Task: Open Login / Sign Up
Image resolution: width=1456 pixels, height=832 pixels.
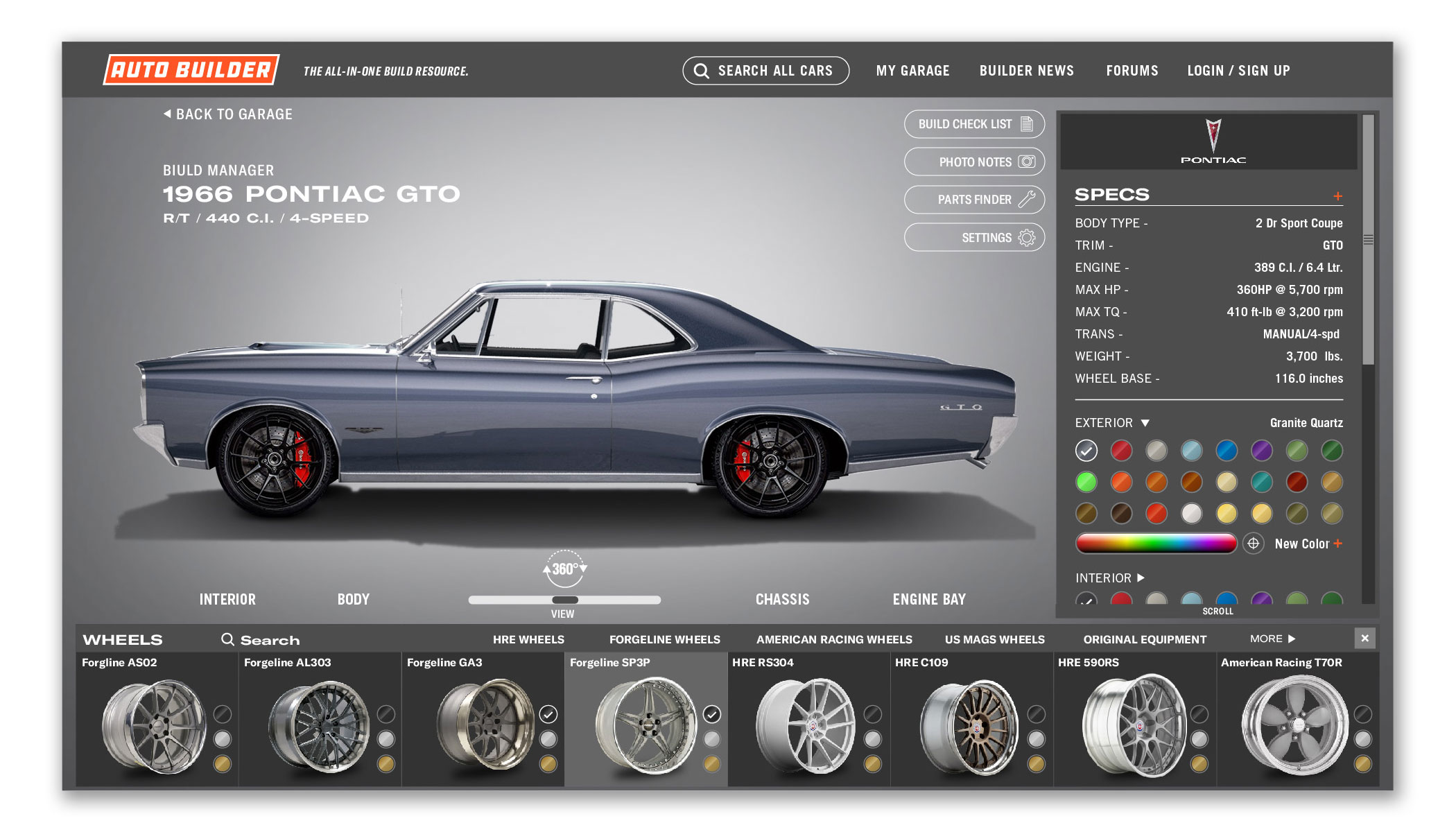Action: point(1238,71)
